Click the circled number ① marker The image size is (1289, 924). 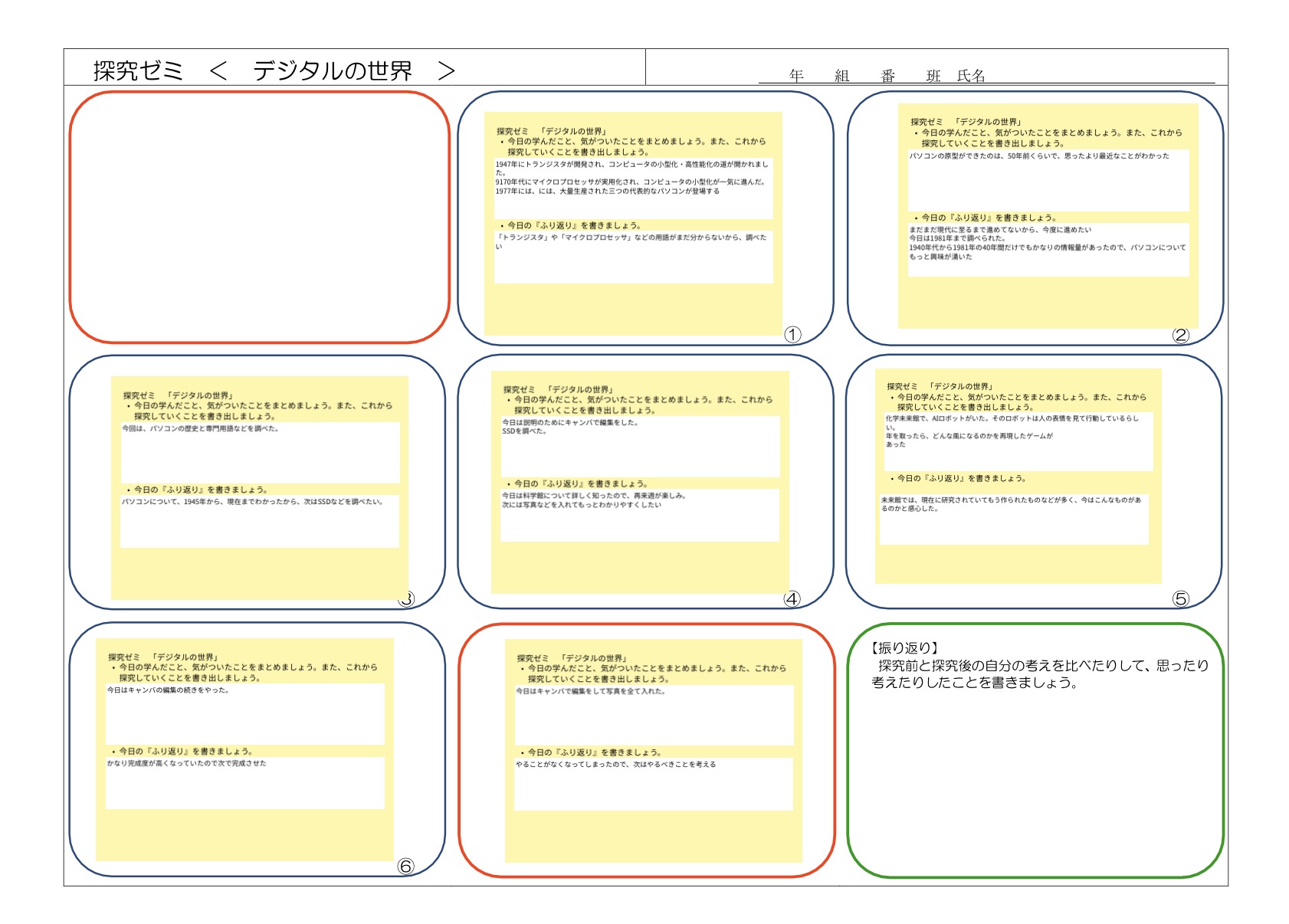point(792,335)
